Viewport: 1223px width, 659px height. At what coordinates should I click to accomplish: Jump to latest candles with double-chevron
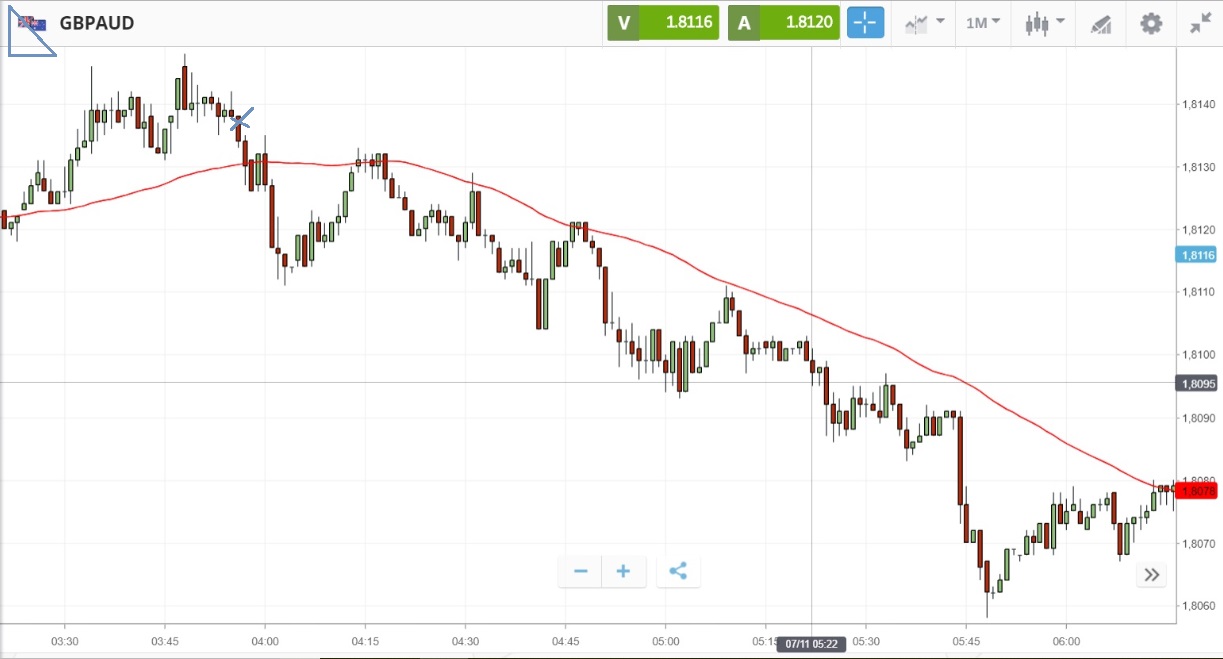pos(1152,574)
